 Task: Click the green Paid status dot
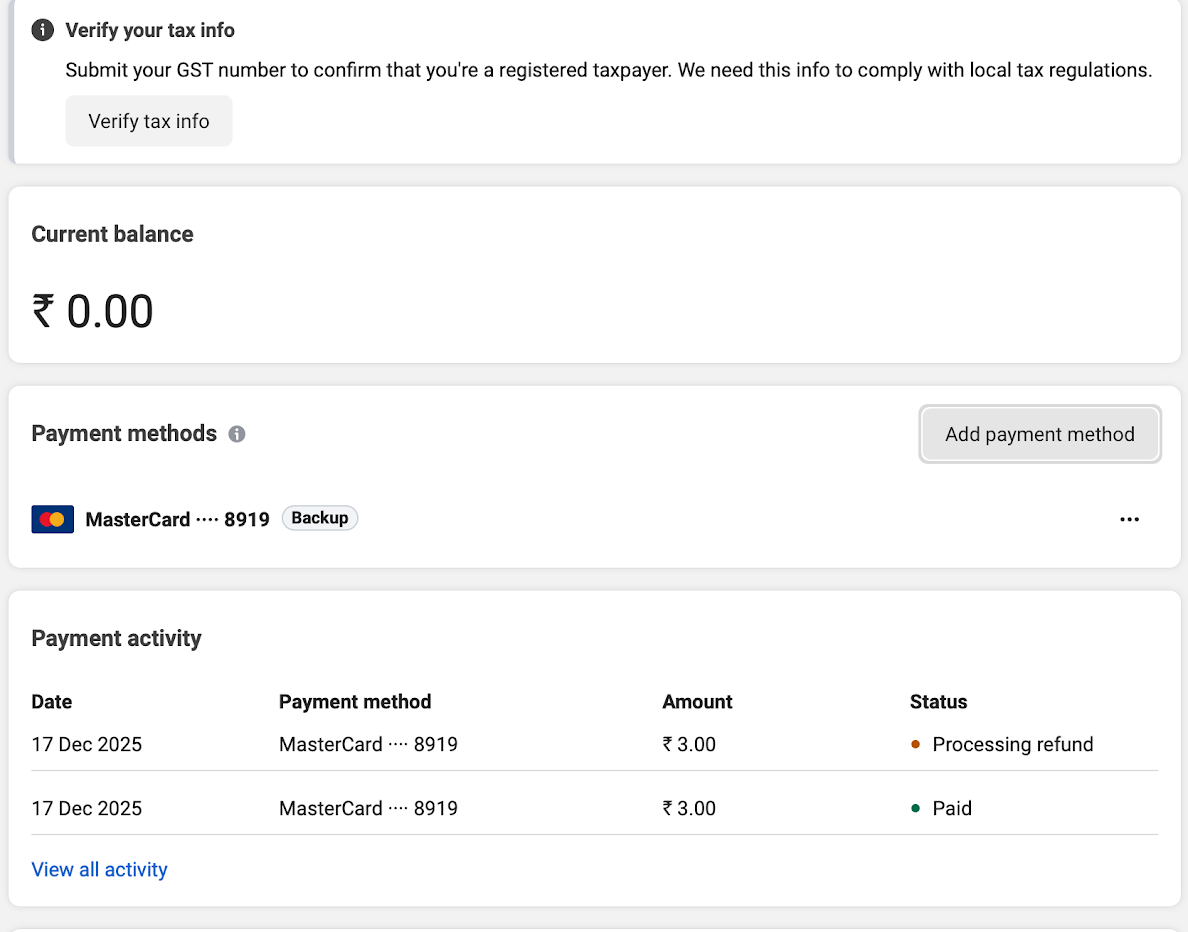point(915,808)
